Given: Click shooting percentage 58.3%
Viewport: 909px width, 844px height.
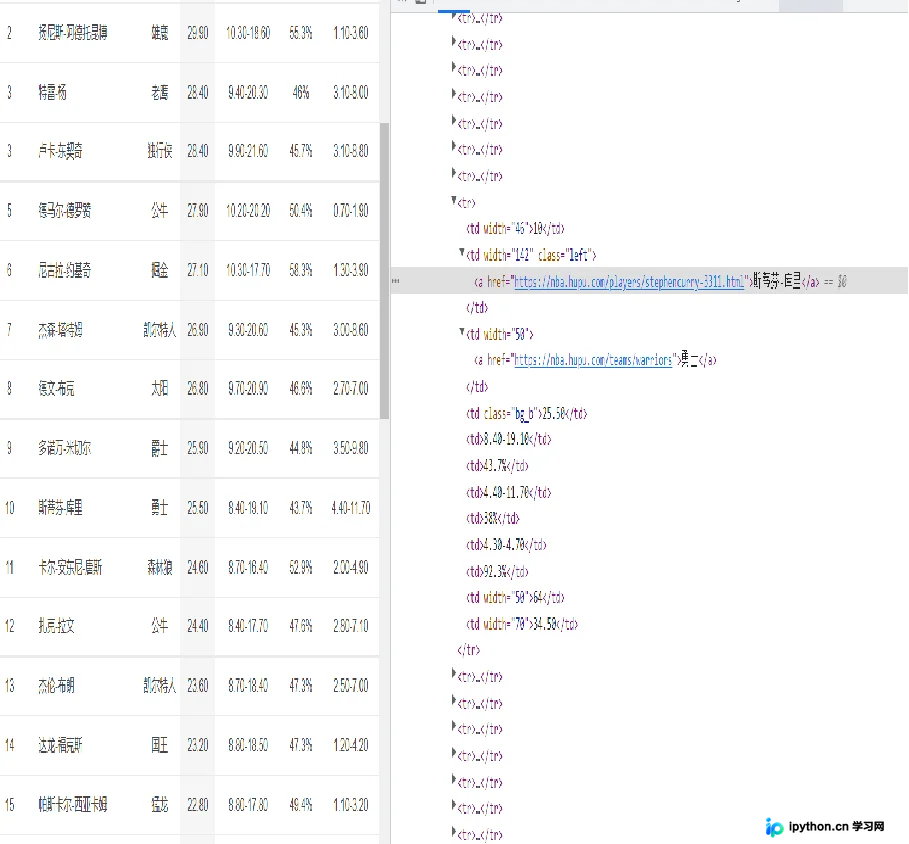Looking at the screenshot, I should 301,270.
